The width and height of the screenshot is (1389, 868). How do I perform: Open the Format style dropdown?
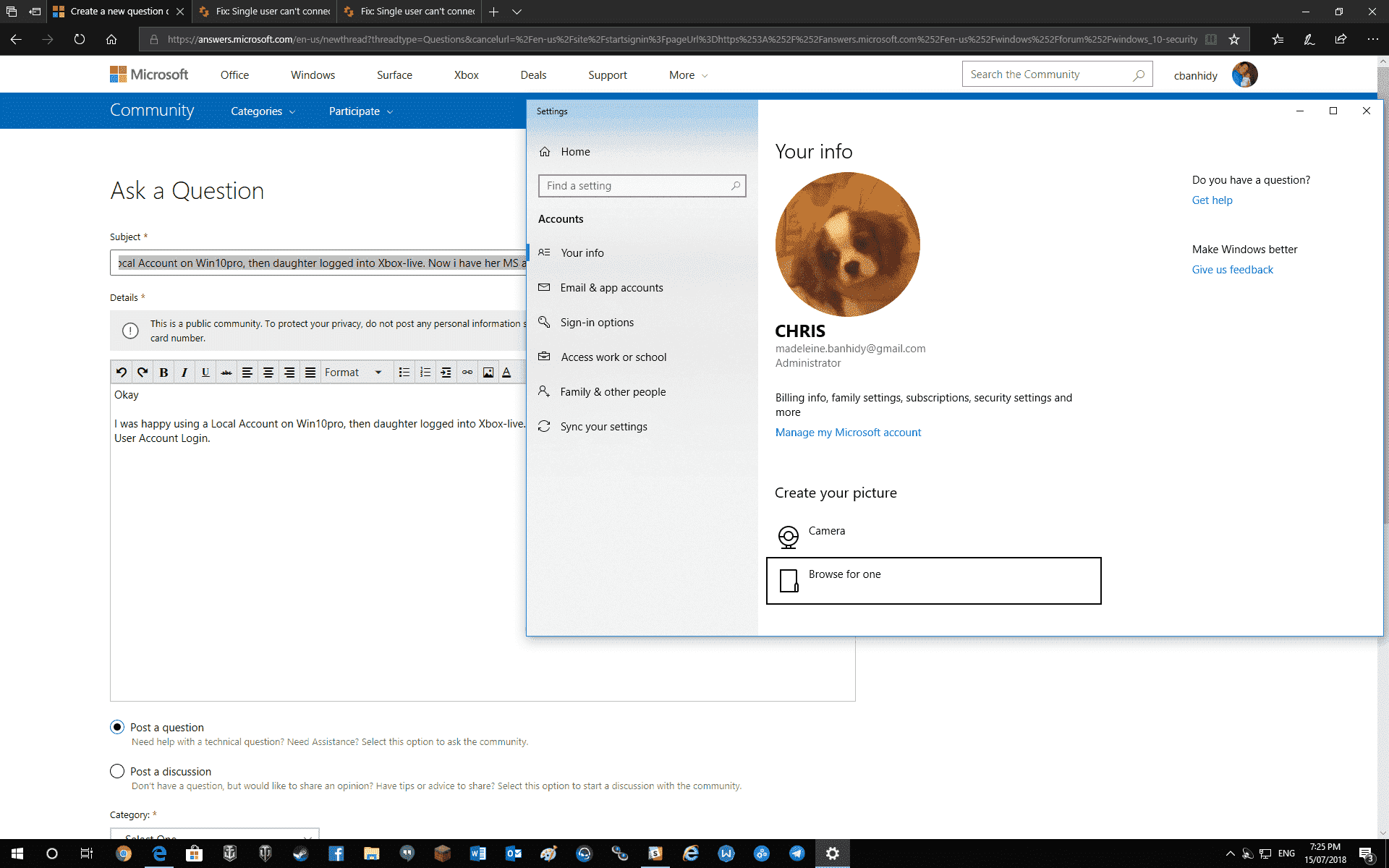click(x=354, y=373)
